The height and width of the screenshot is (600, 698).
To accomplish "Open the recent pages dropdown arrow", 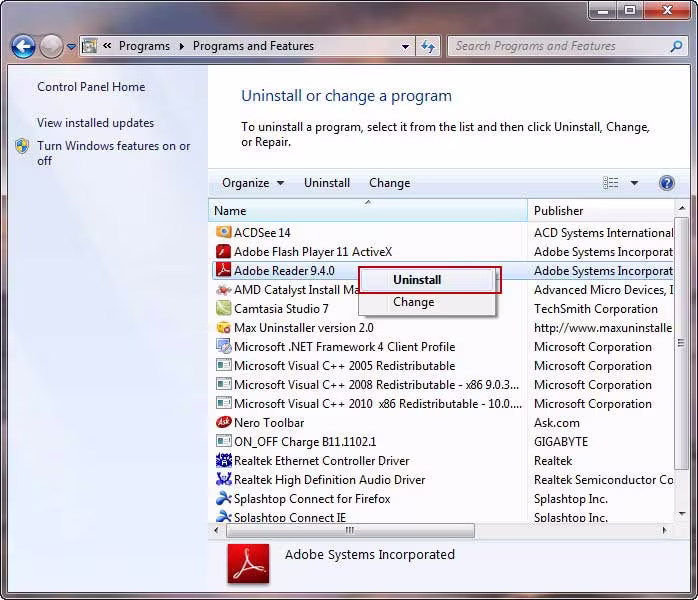I will (71, 46).
